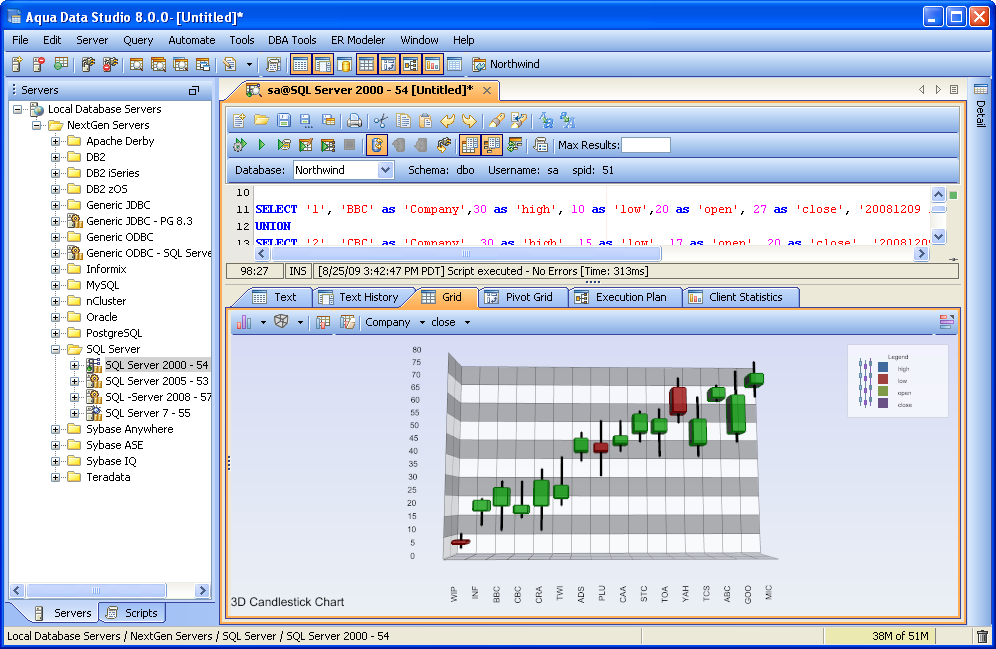This screenshot has height=649, width=996.
Task: Click the New Script icon in editor toolbar
Action: click(239, 120)
